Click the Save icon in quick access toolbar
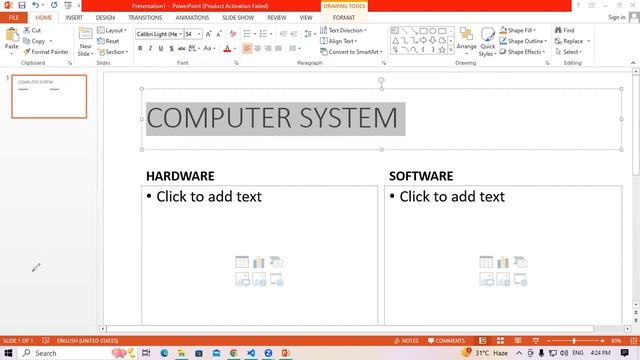This screenshot has width=640, height=360. pos(22,5)
